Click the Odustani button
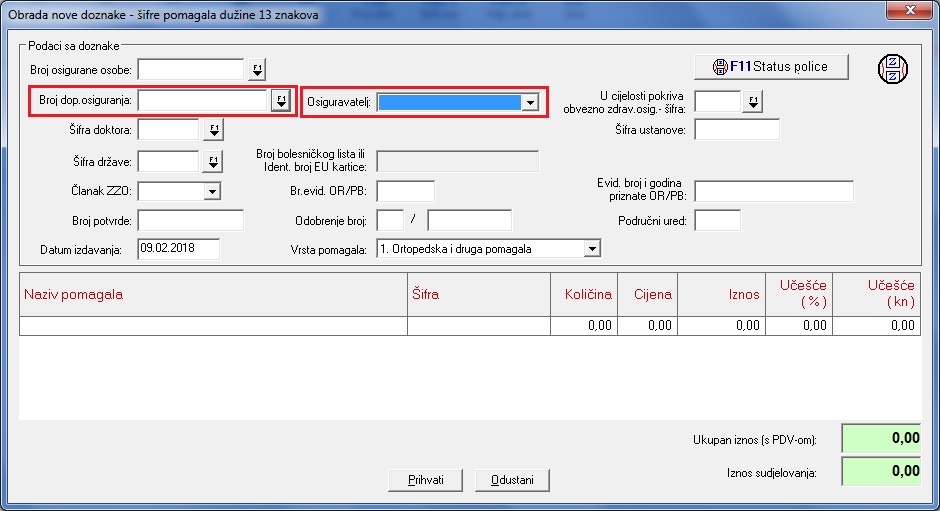This screenshot has width=940, height=511. coord(512,480)
